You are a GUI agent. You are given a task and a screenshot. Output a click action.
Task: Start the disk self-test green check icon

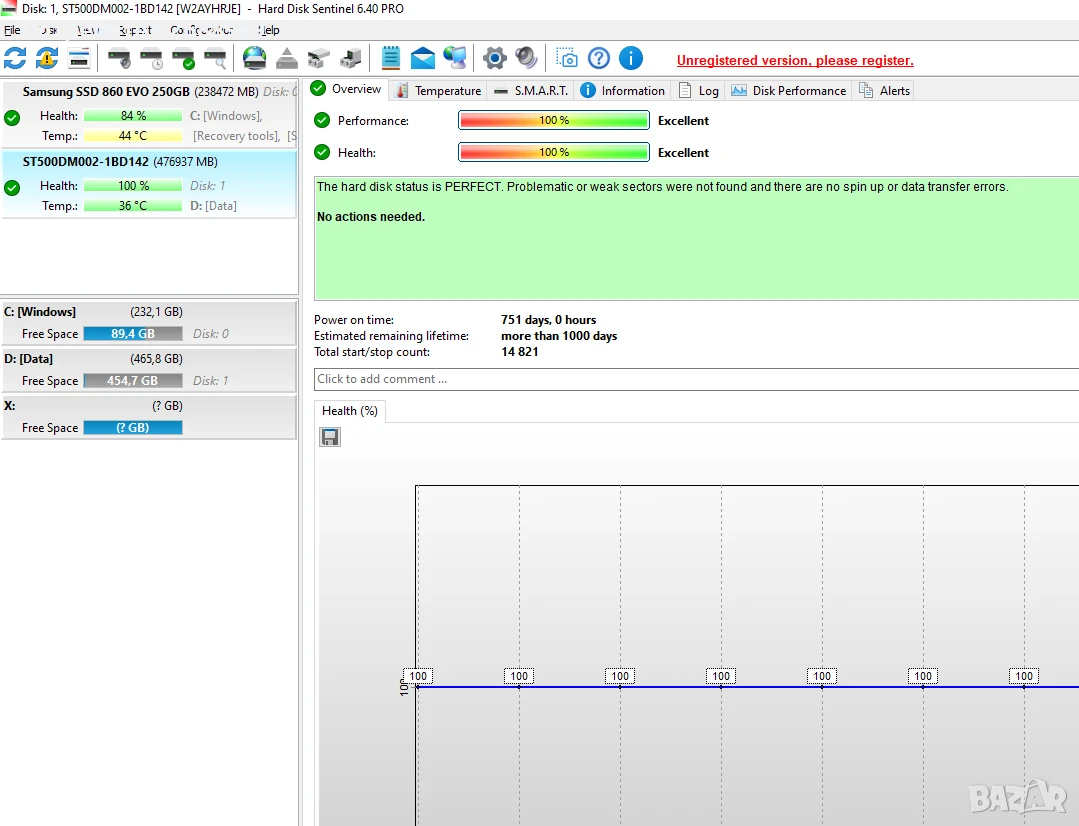(184, 59)
